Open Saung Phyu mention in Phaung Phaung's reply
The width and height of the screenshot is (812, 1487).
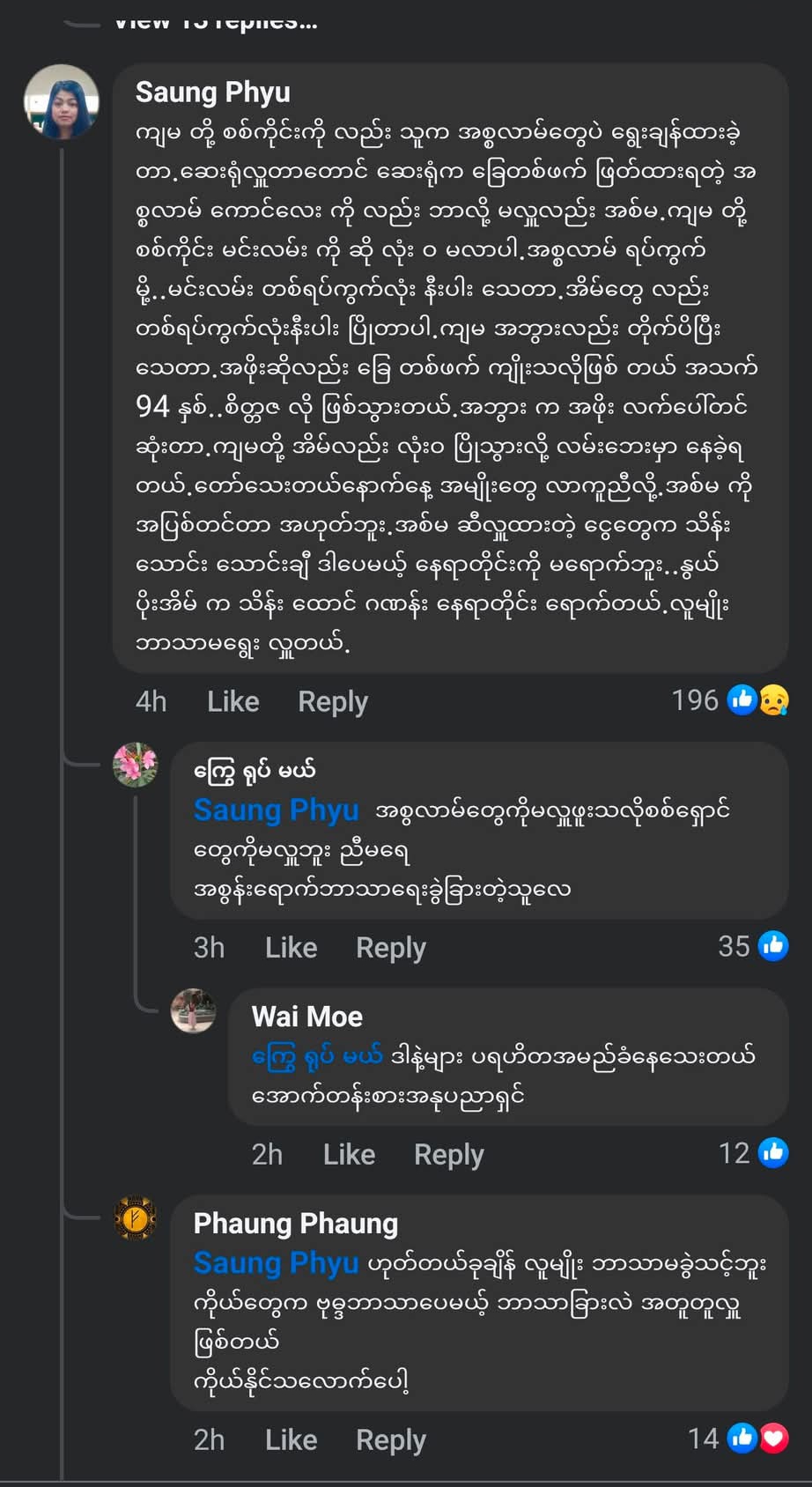276,1262
